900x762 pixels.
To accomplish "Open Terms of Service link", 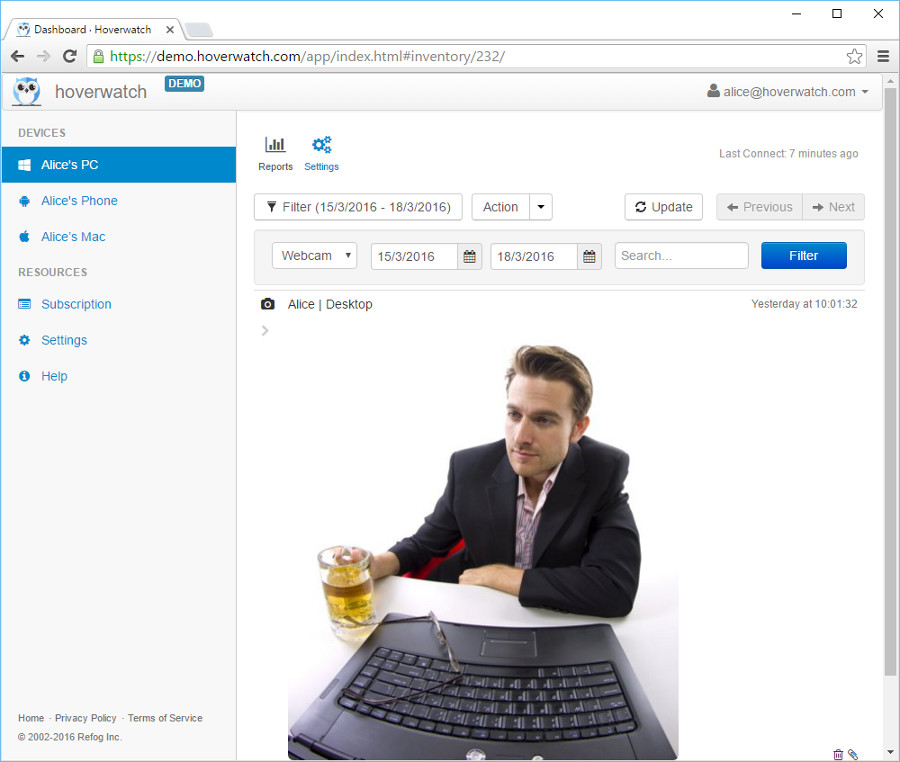I will coord(165,718).
